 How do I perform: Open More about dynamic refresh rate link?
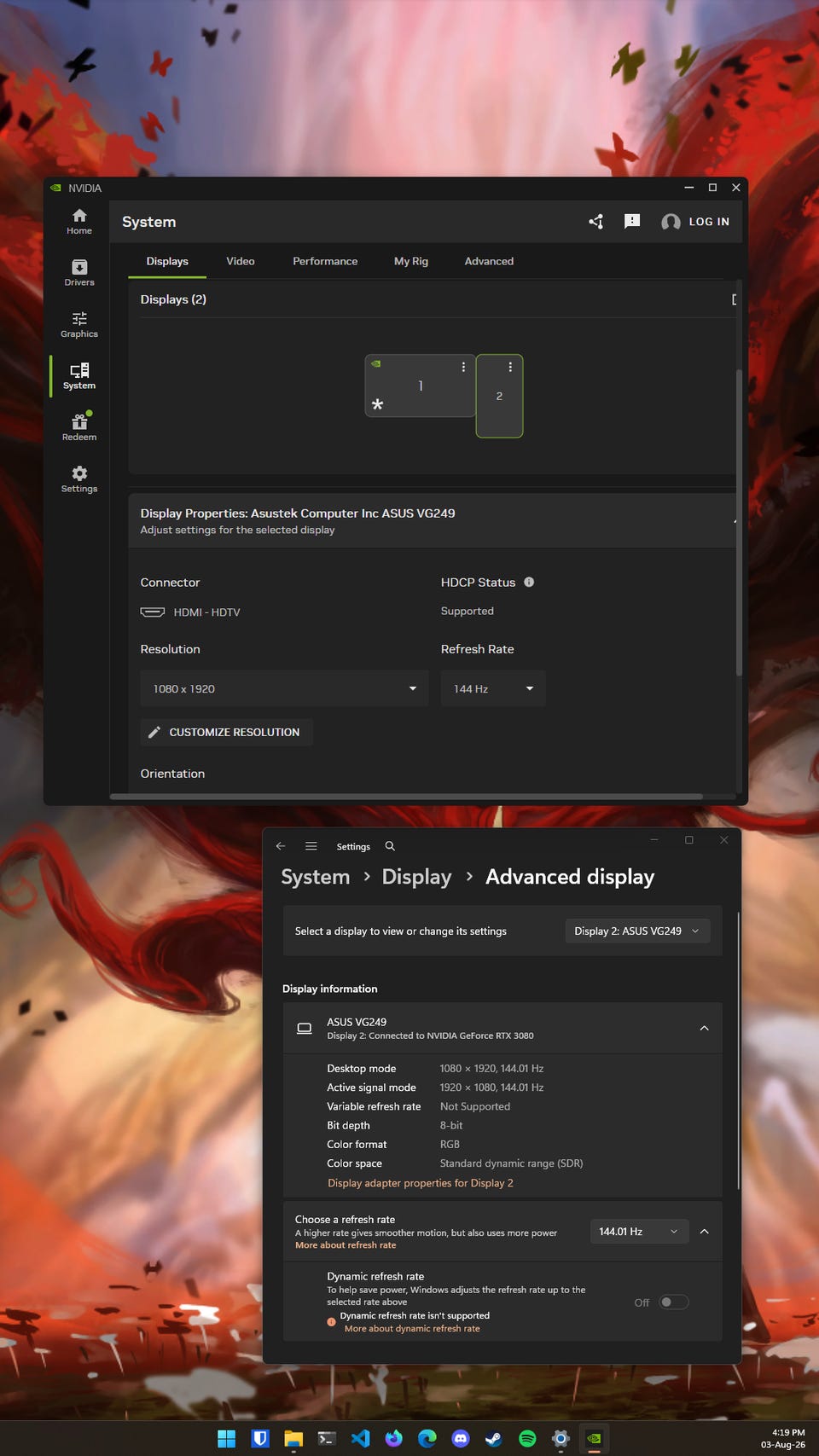pos(412,1329)
